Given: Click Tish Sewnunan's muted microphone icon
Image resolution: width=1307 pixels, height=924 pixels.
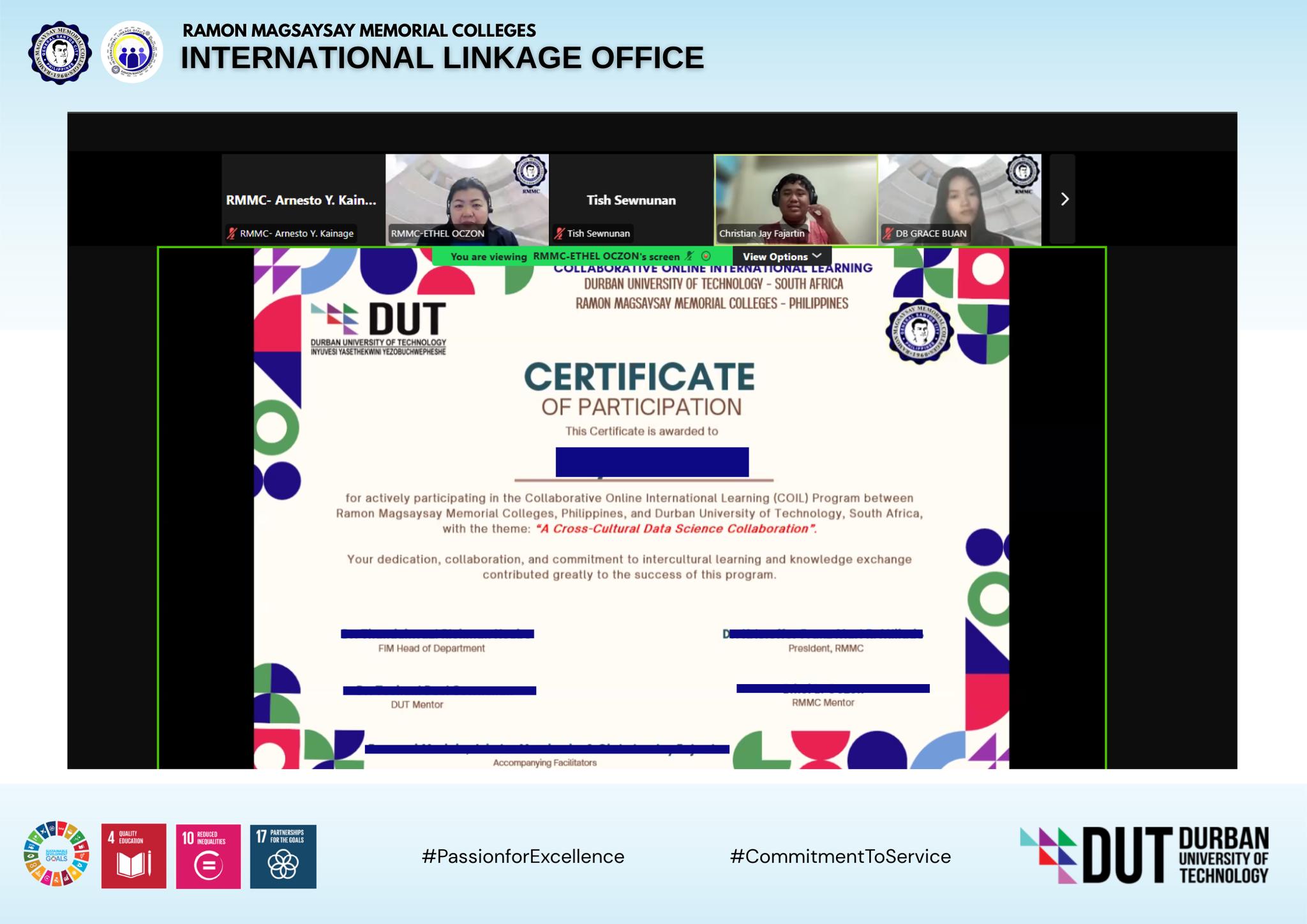Looking at the screenshot, I should click(560, 234).
